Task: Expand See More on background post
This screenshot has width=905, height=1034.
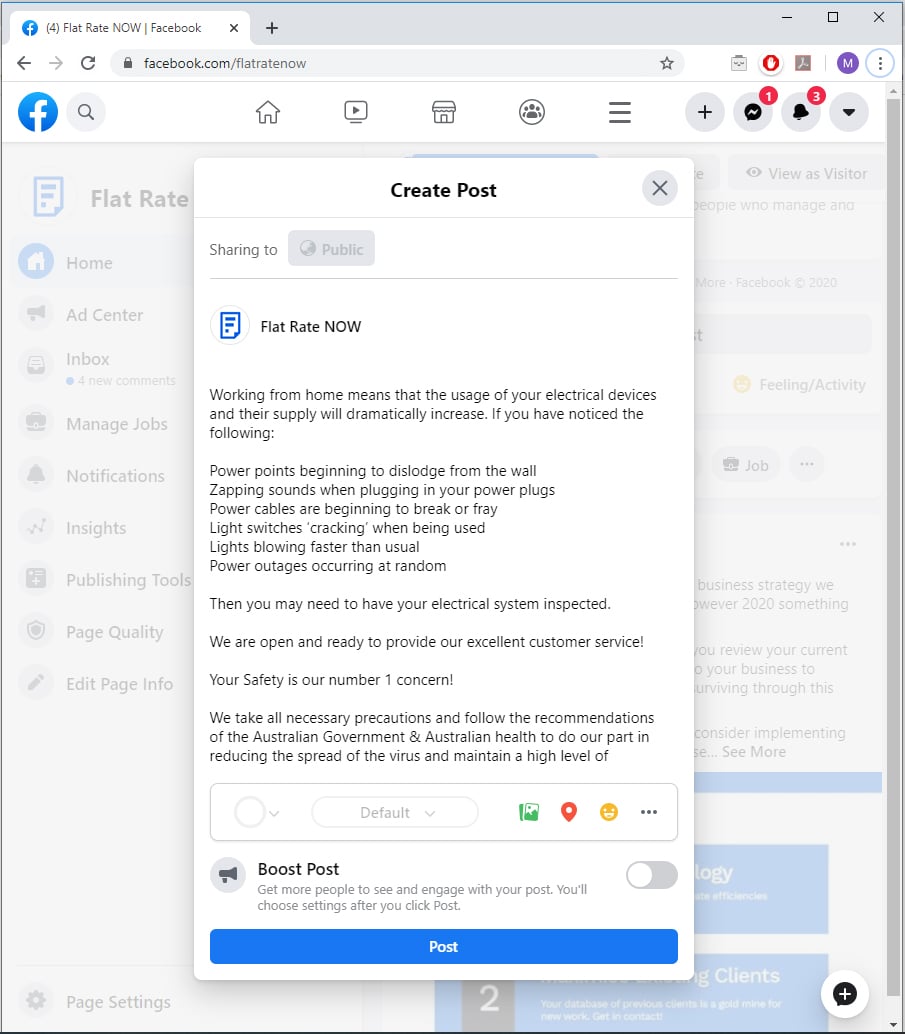Action: click(x=753, y=752)
